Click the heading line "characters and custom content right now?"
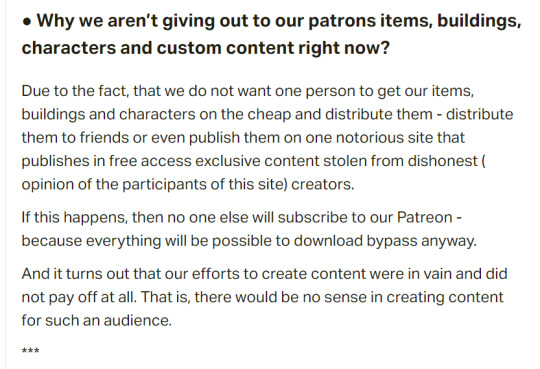 [206, 48]
